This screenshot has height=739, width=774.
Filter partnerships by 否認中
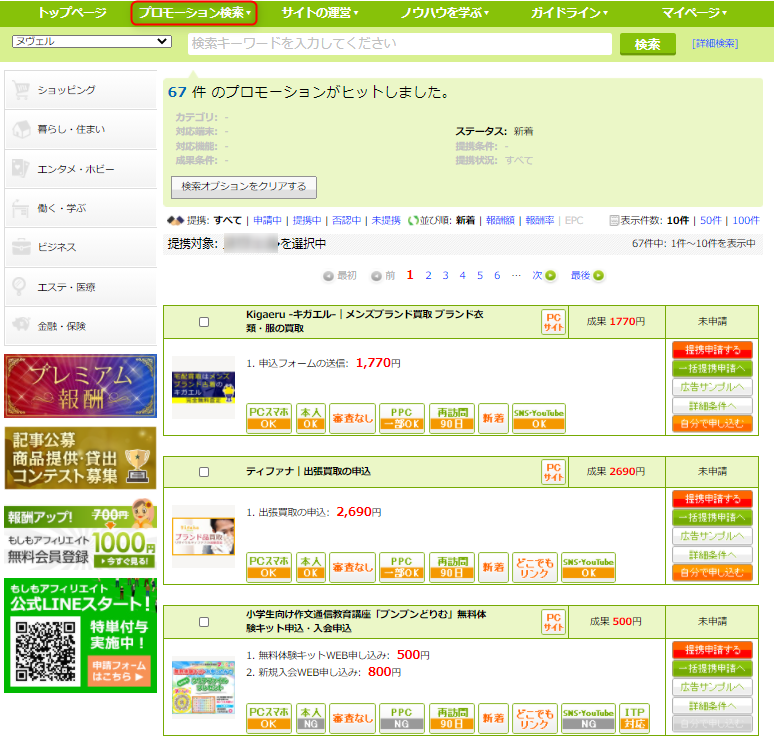coord(346,221)
